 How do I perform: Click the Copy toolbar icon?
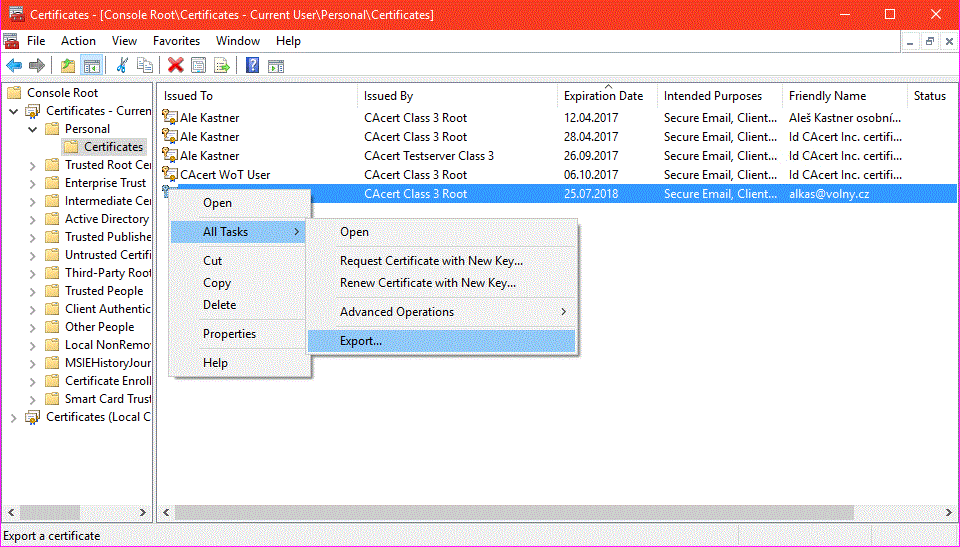pyautogui.click(x=145, y=65)
